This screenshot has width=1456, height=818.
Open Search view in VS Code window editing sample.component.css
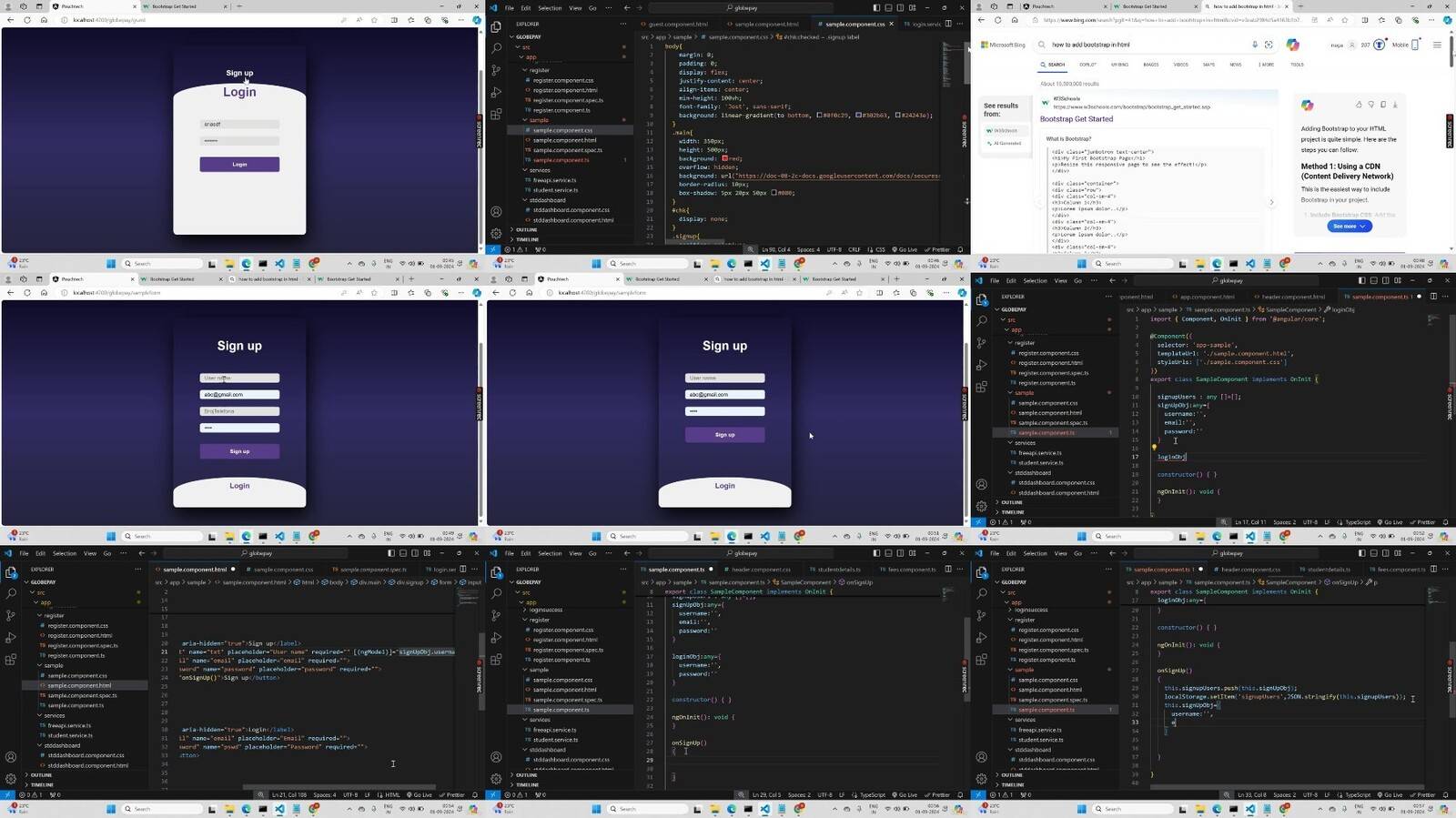point(496,48)
